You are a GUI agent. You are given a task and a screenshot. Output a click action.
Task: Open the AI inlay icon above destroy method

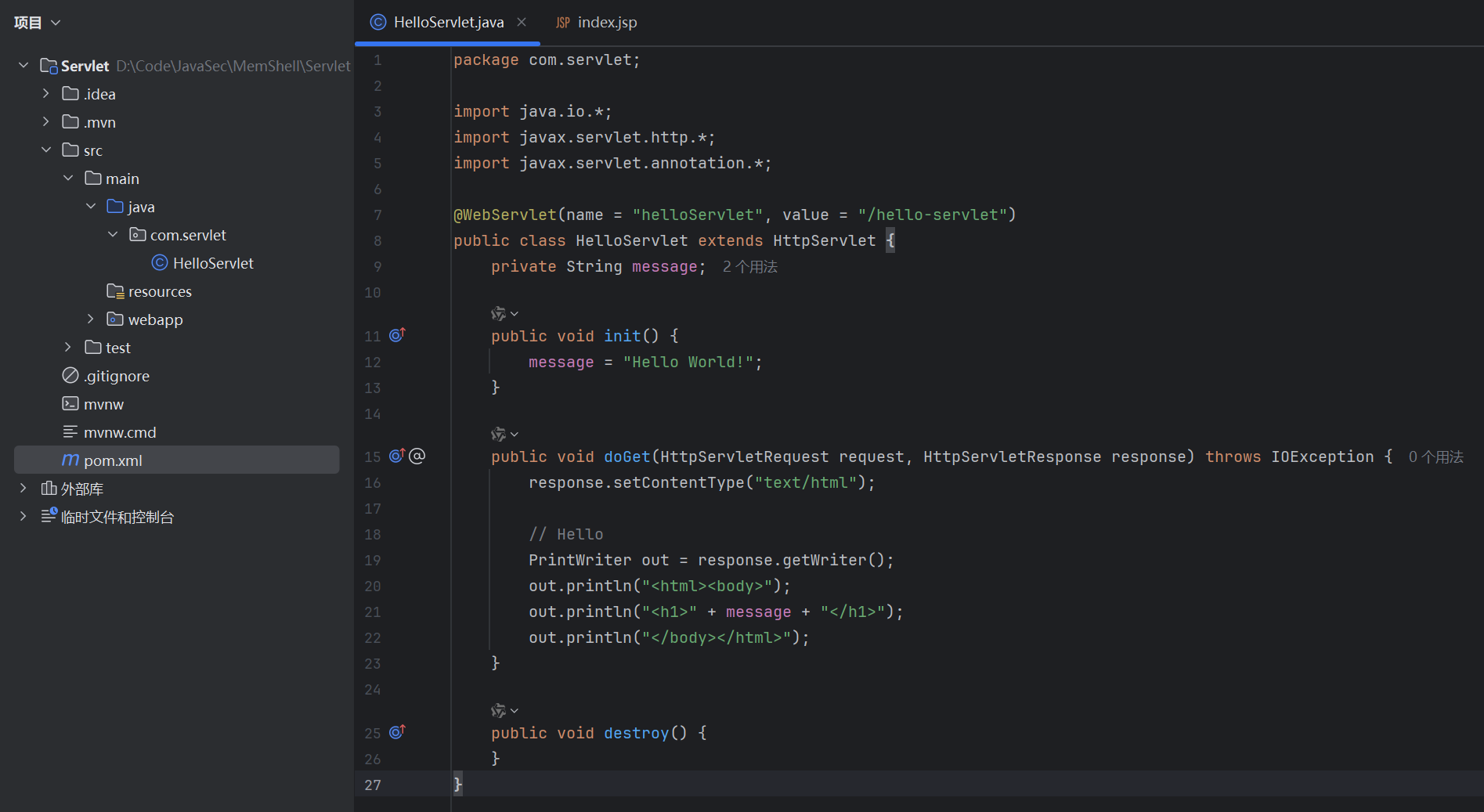coord(499,711)
